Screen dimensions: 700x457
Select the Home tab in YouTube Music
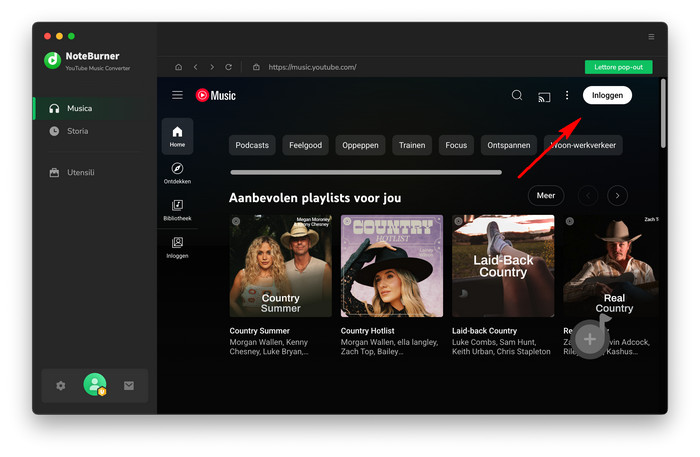177,136
